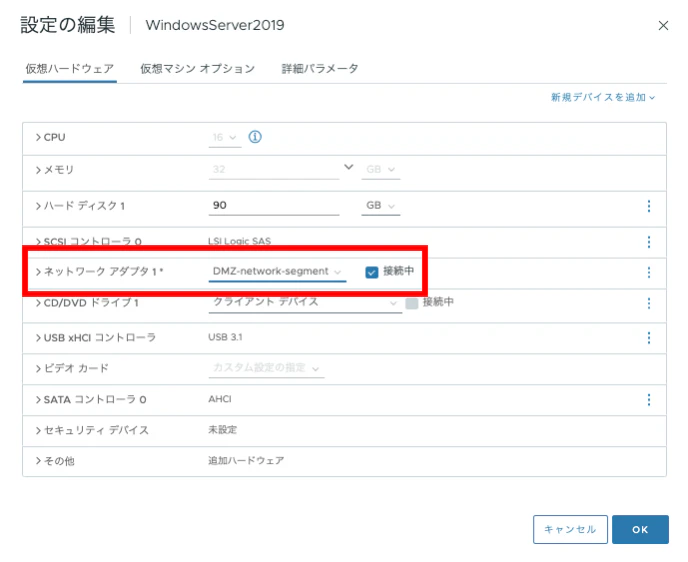688x562 pixels.
Task: Open the DMZ-network-segment network dropdown
Action: pyautogui.click(x=277, y=272)
